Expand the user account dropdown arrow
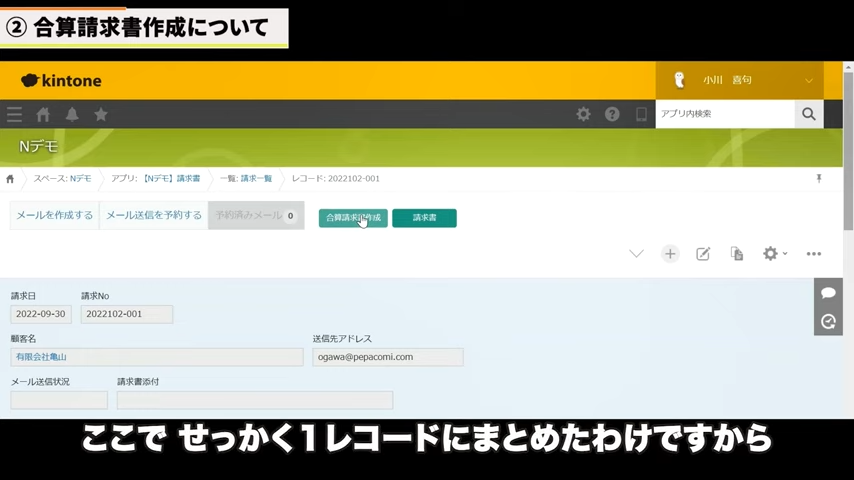The image size is (854, 480). pyautogui.click(x=809, y=81)
